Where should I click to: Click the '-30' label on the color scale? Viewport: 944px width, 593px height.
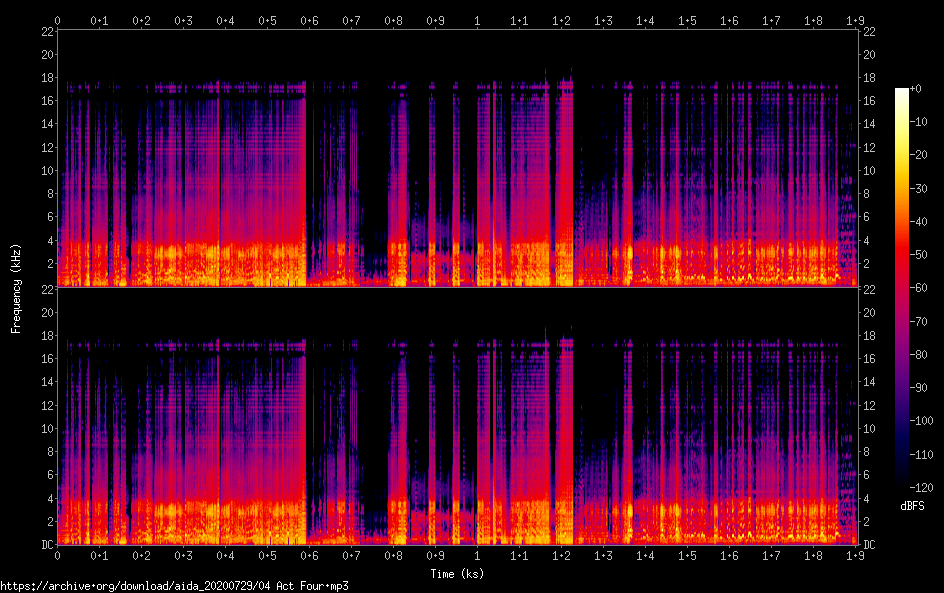click(x=919, y=188)
